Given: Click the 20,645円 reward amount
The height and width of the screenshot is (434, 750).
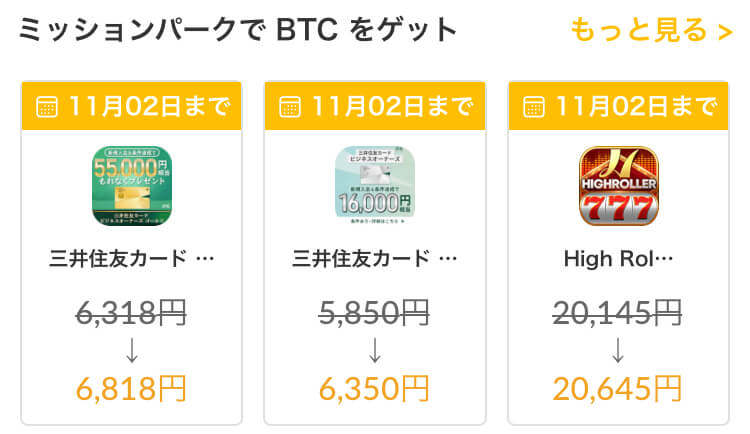Looking at the screenshot, I should (x=618, y=386).
